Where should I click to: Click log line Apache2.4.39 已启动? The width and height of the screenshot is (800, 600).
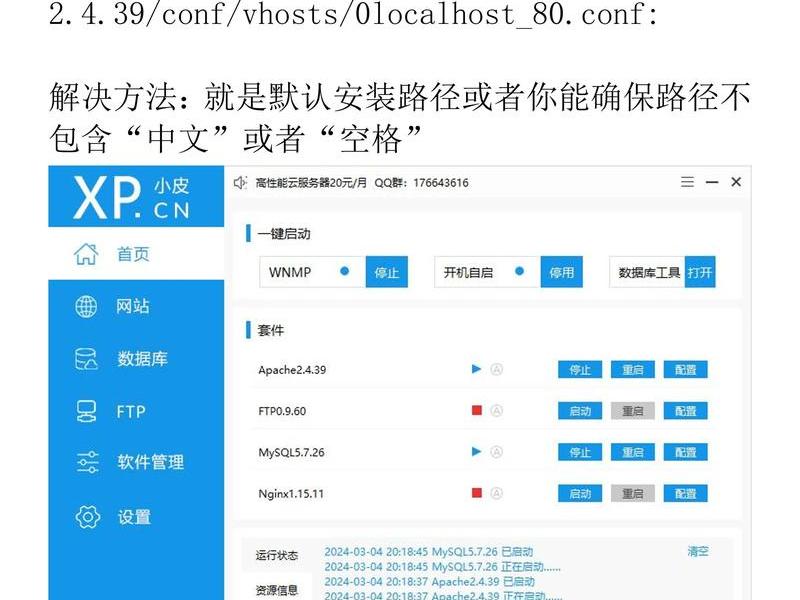click(x=430, y=582)
